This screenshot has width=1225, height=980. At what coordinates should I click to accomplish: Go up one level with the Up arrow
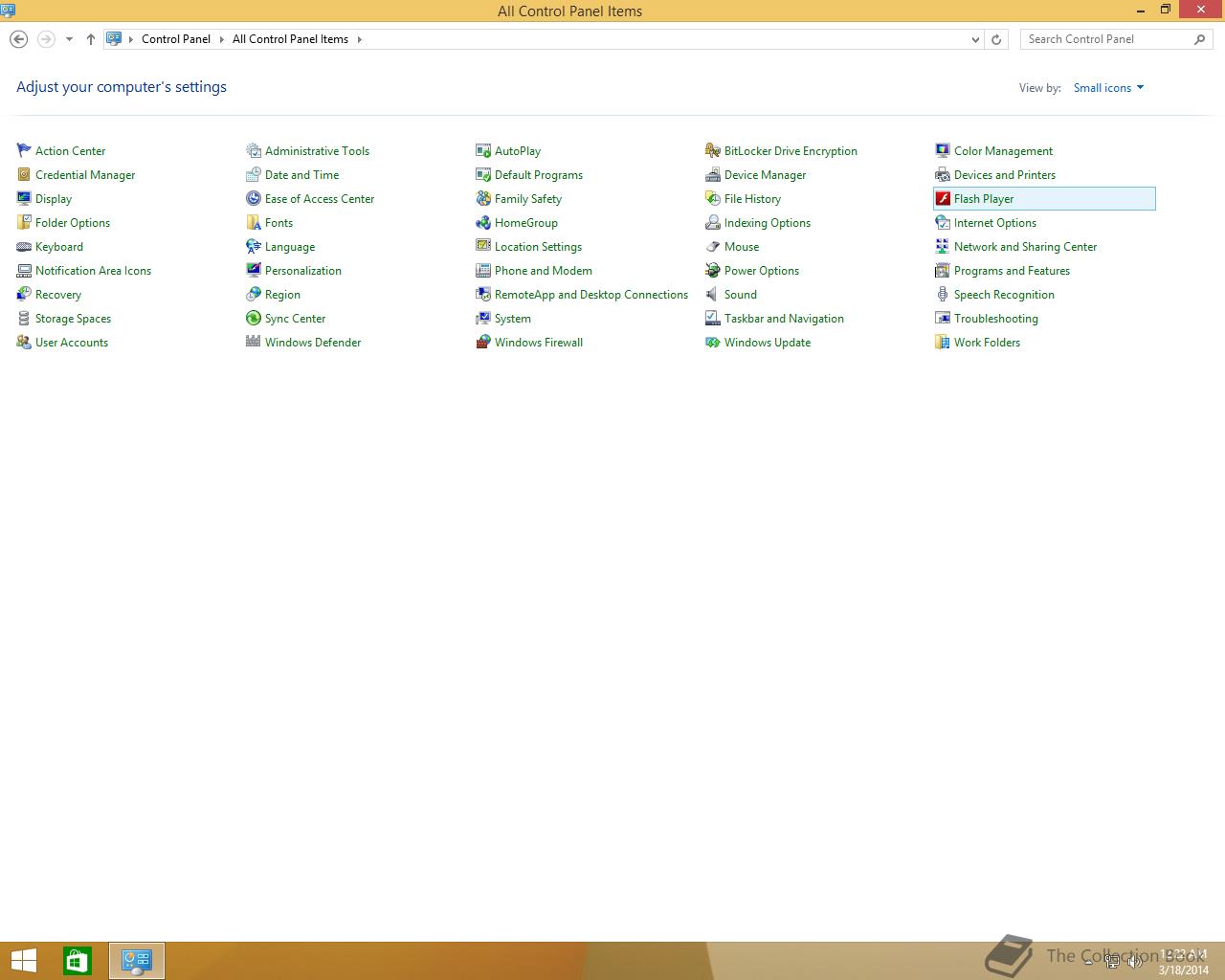tap(91, 39)
